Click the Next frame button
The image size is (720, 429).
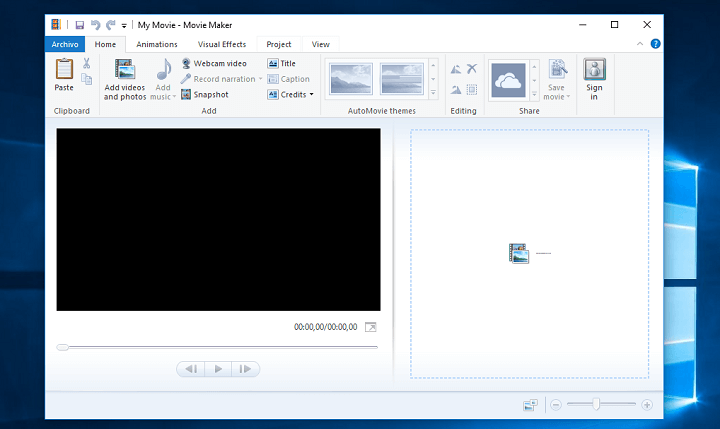pyautogui.click(x=246, y=369)
